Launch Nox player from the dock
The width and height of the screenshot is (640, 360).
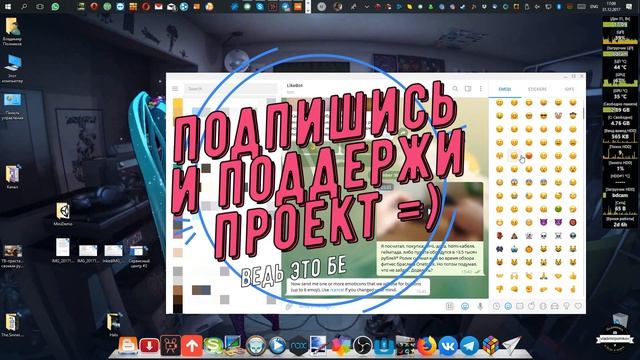(x=298, y=345)
